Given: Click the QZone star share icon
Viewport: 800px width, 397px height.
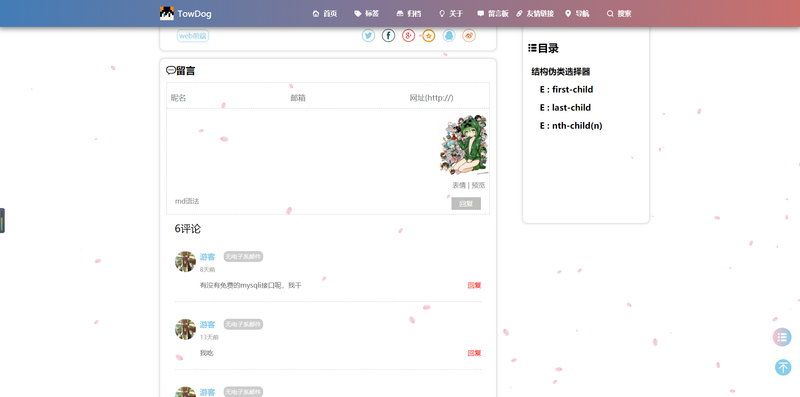Looking at the screenshot, I should (429, 36).
